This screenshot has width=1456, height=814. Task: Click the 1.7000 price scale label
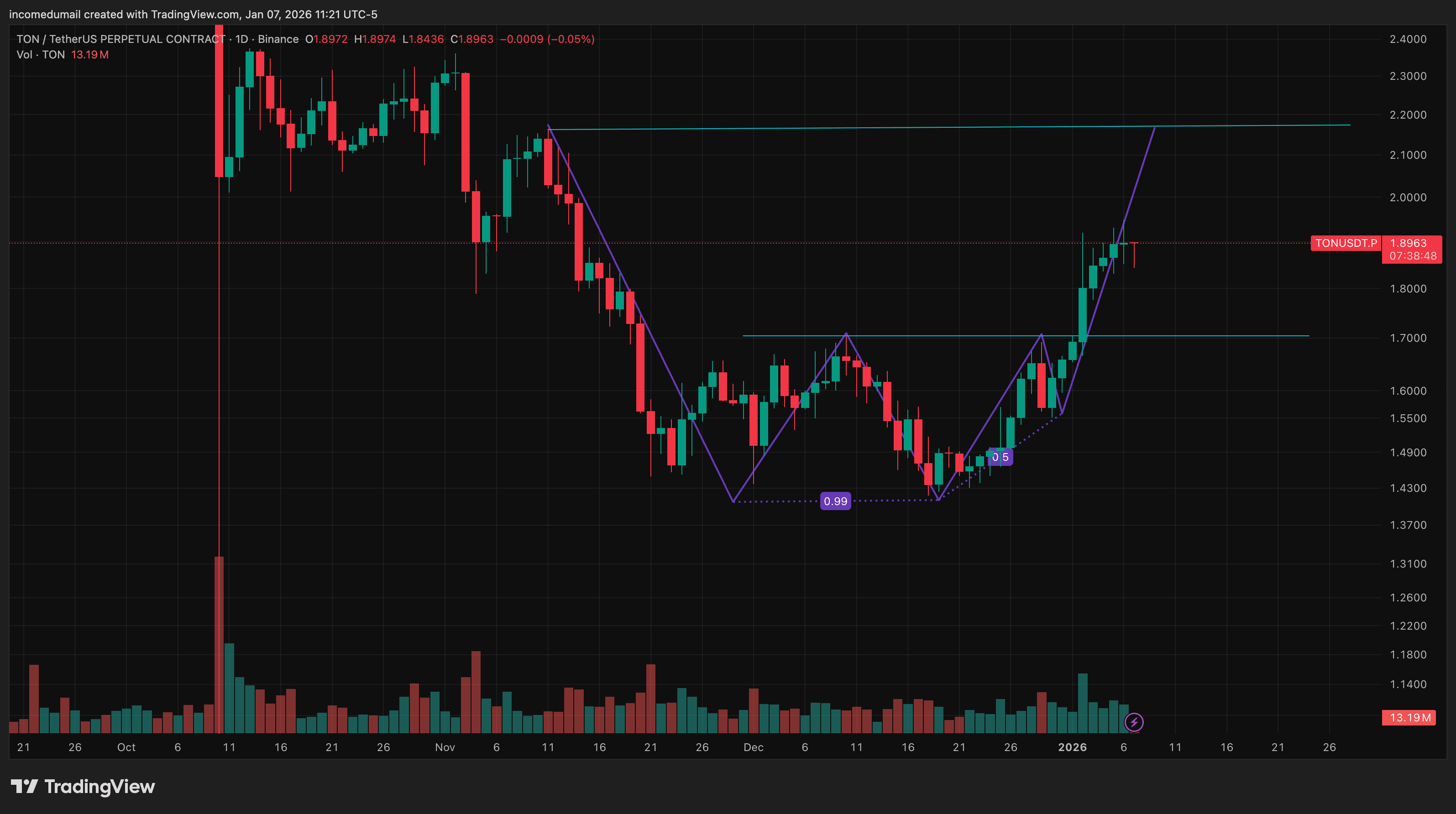1408,338
